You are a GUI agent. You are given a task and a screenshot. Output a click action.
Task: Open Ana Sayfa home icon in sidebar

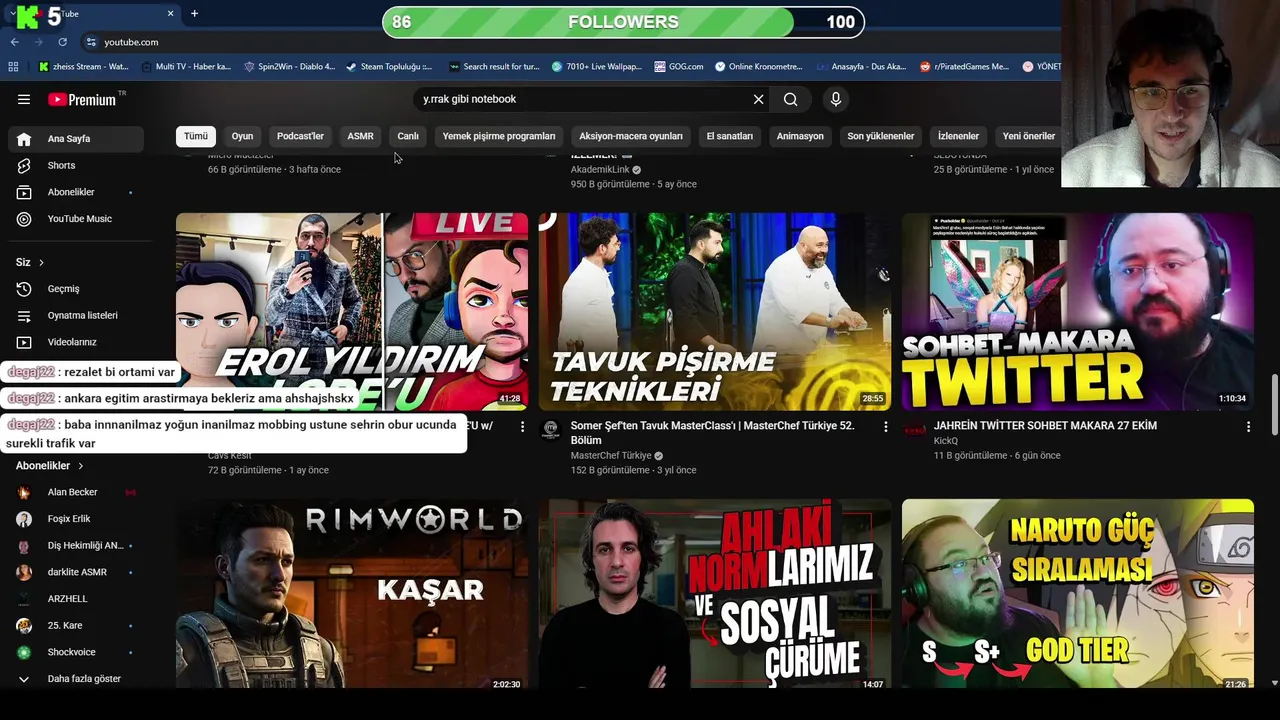point(24,139)
